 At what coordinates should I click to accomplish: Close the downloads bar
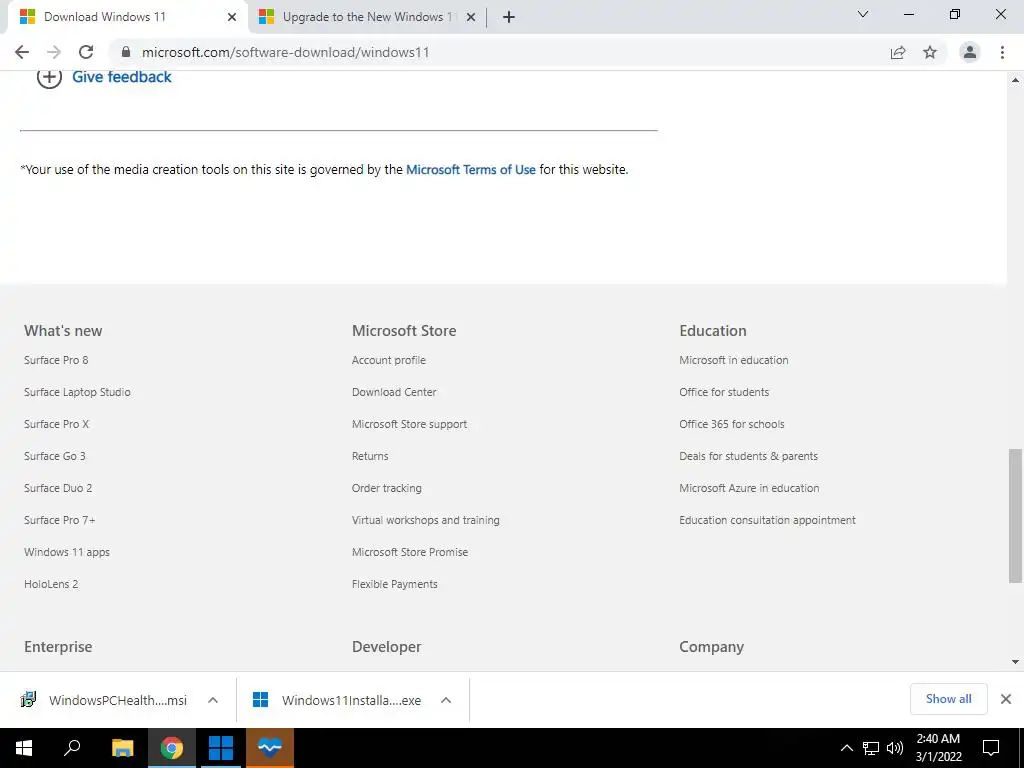point(1006,699)
